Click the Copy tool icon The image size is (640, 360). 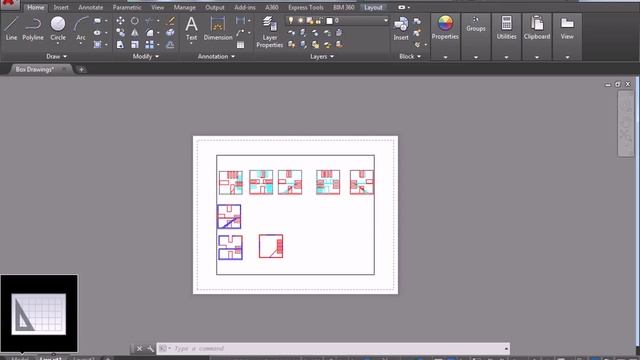(120, 33)
